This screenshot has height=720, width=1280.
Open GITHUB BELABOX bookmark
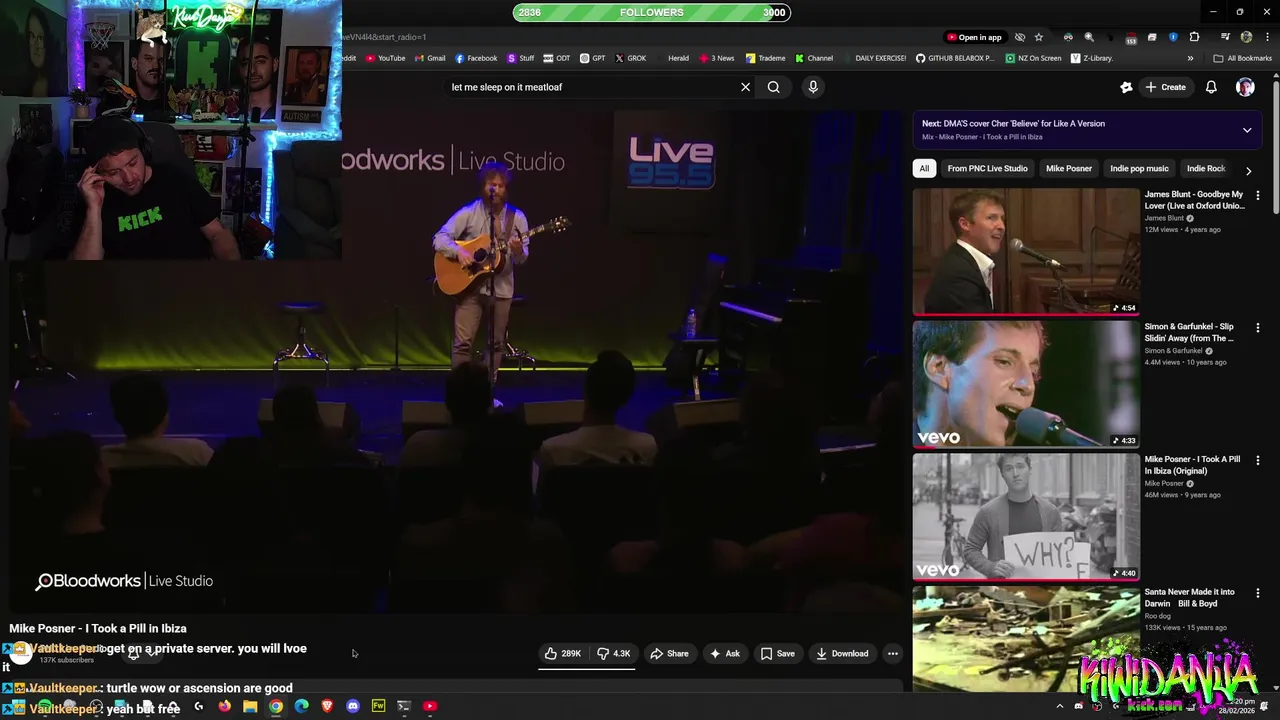955,58
